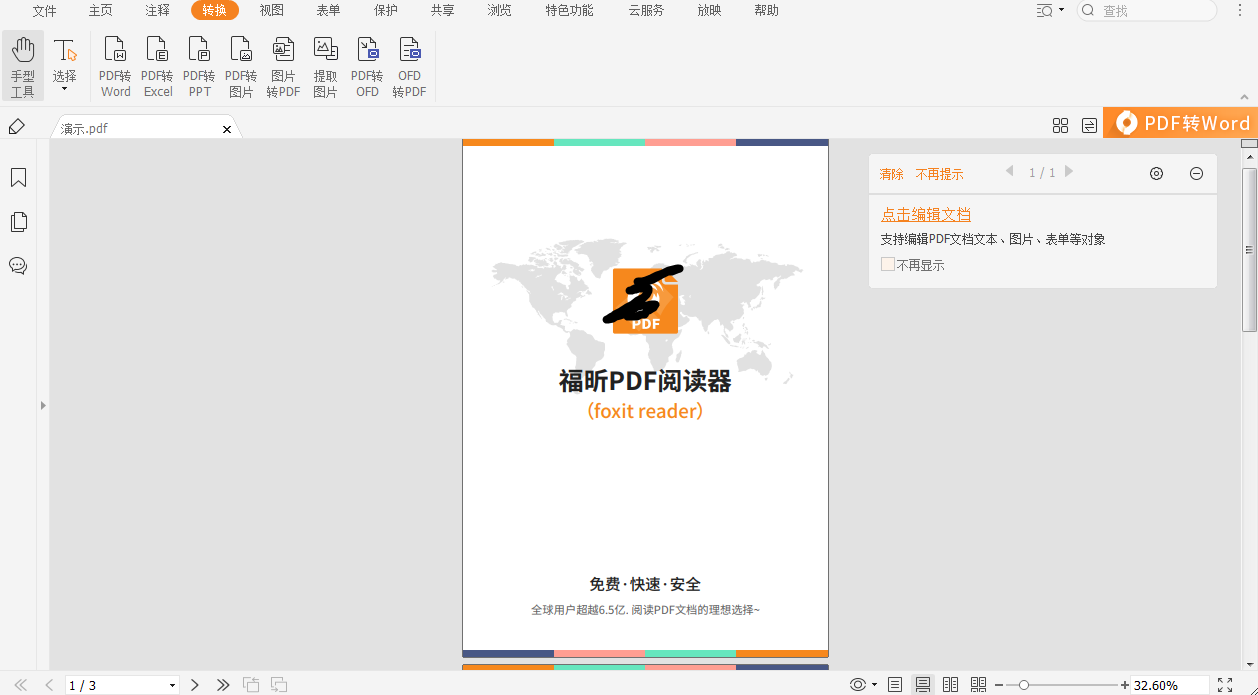Open the page number dropdown

coord(172,686)
